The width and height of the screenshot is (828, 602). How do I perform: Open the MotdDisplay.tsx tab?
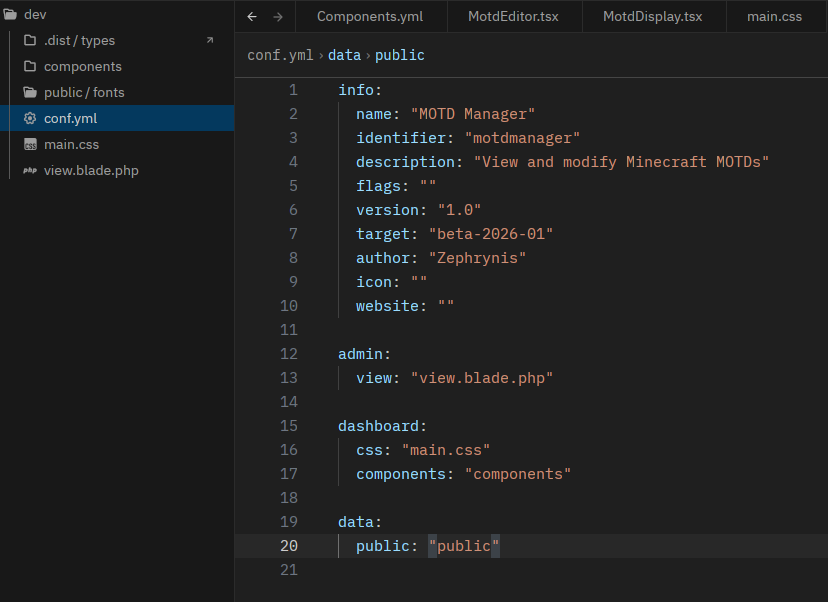(652, 17)
